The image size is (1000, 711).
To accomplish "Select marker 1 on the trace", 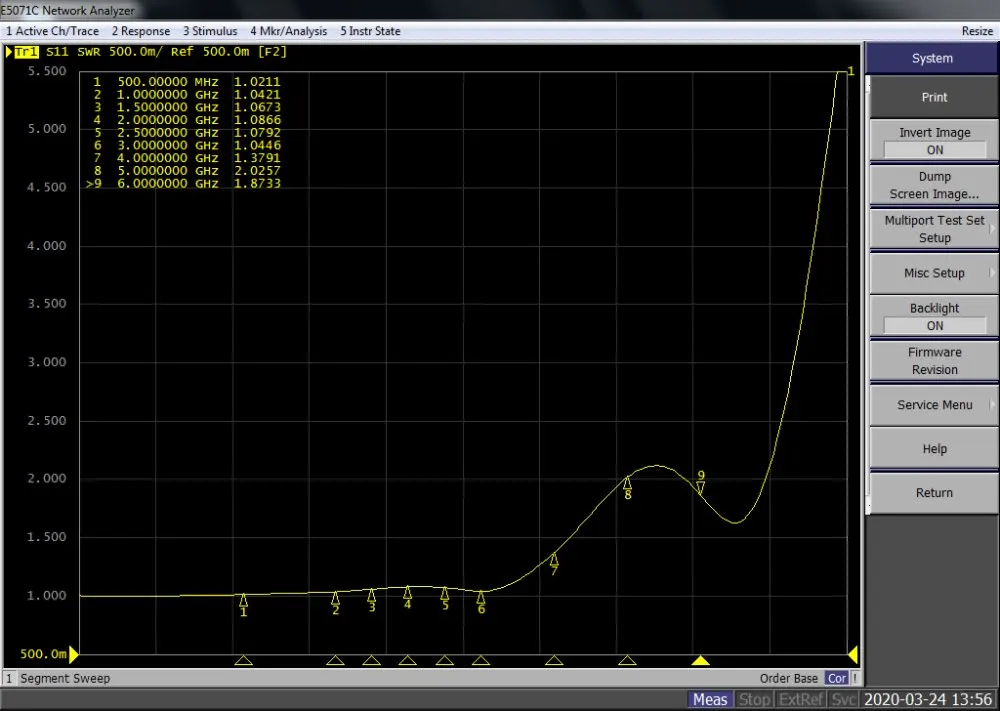I will (243, 605).
